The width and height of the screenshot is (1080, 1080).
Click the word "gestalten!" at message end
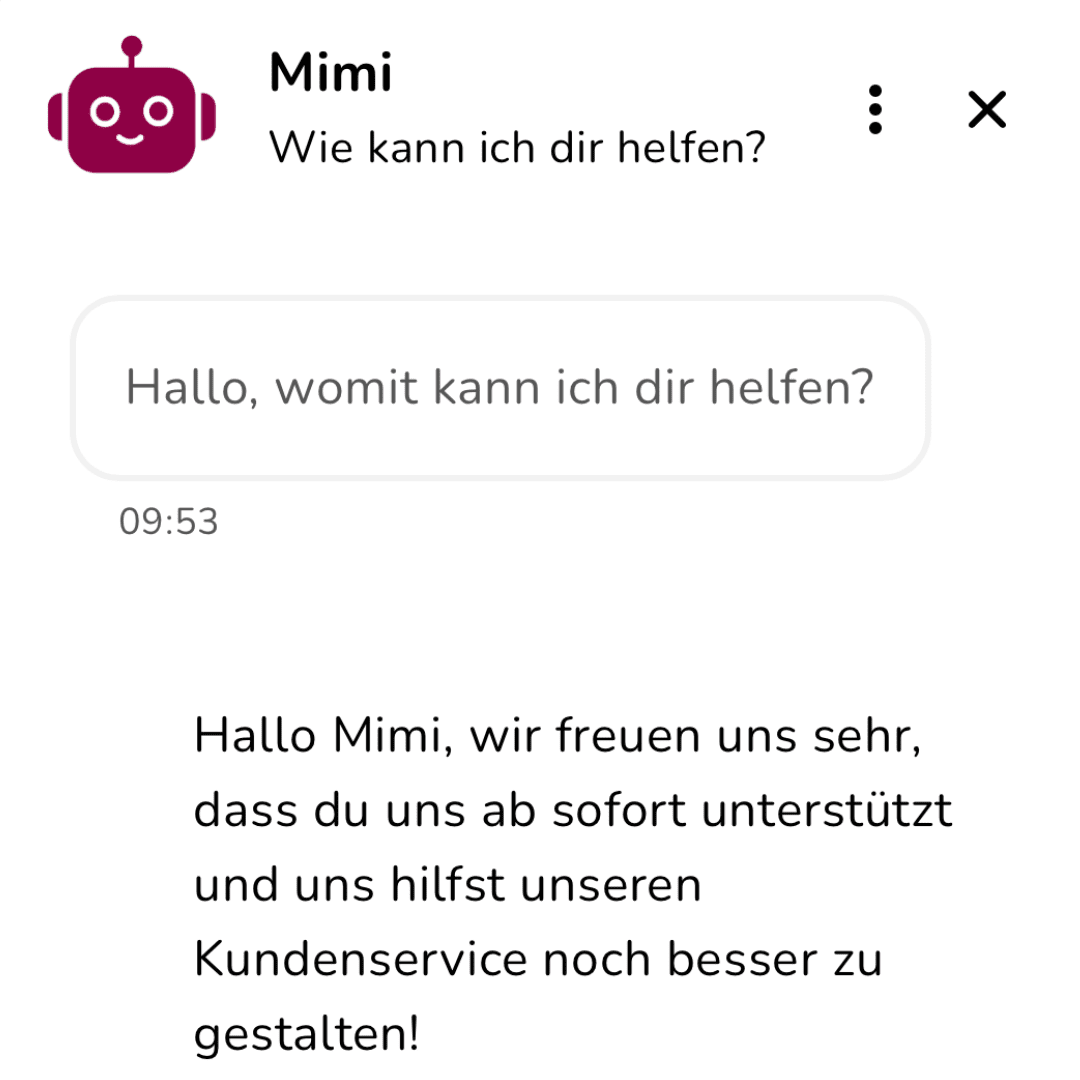click(x=306, y=1034)
